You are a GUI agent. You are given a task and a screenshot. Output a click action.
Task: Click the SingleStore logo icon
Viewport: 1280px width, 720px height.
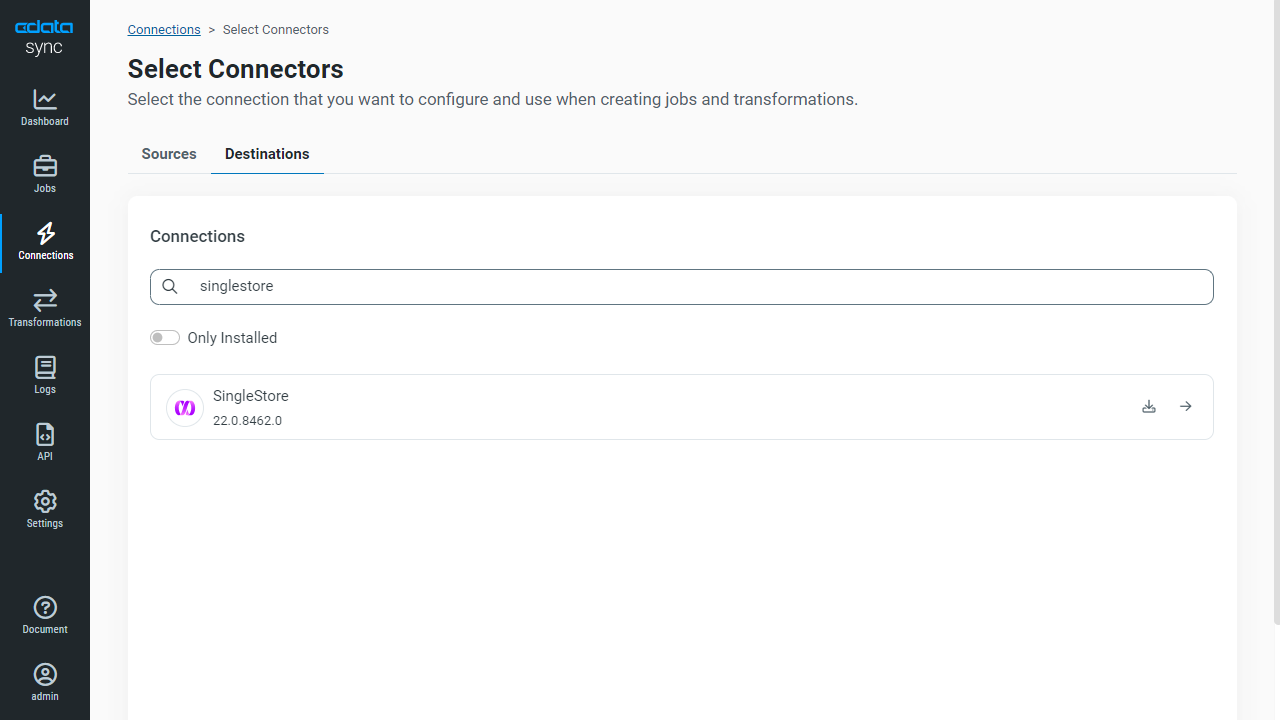pos(185,408)
